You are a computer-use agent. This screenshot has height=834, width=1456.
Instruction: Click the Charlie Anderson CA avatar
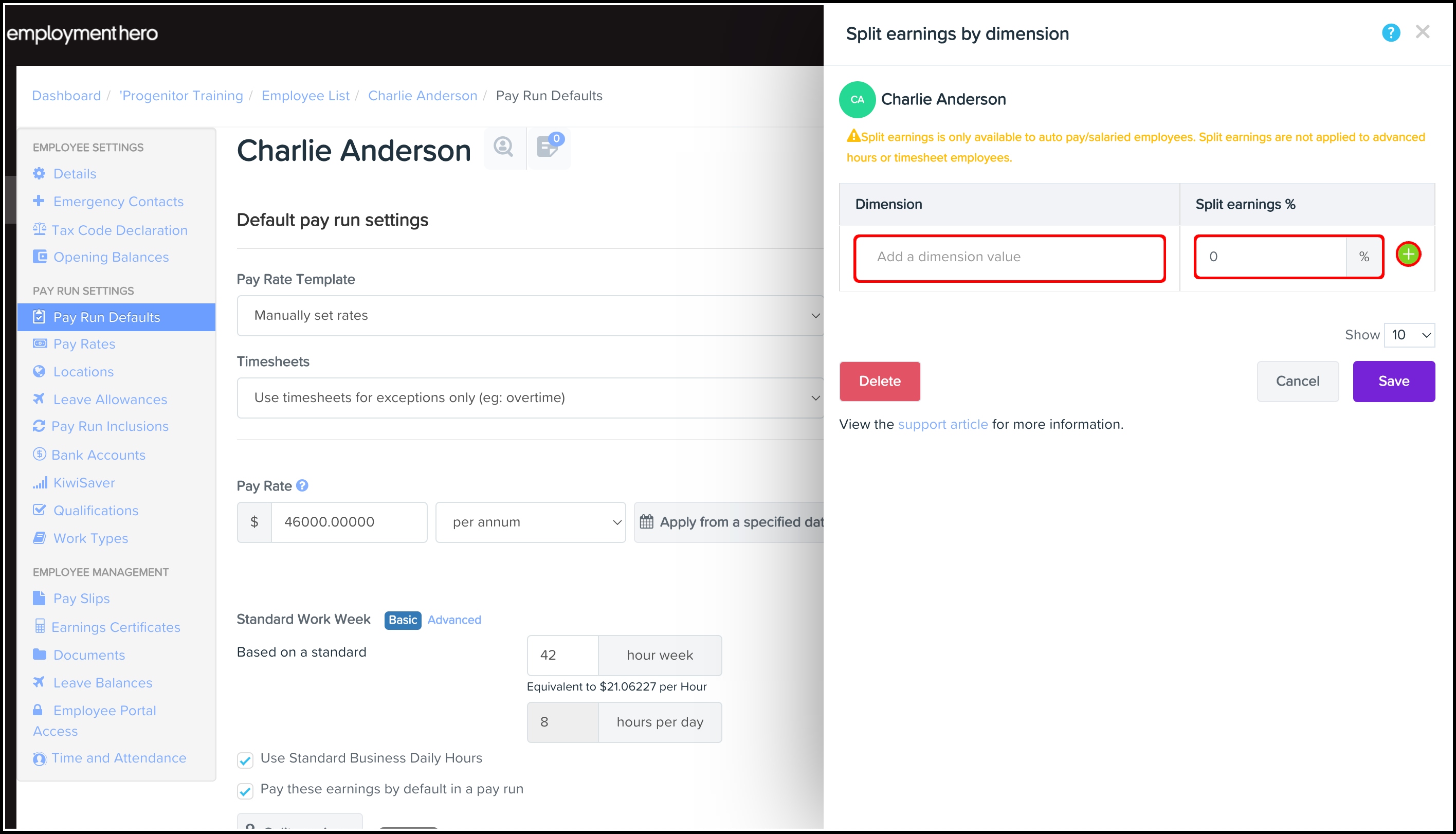[x=857, y=100]
